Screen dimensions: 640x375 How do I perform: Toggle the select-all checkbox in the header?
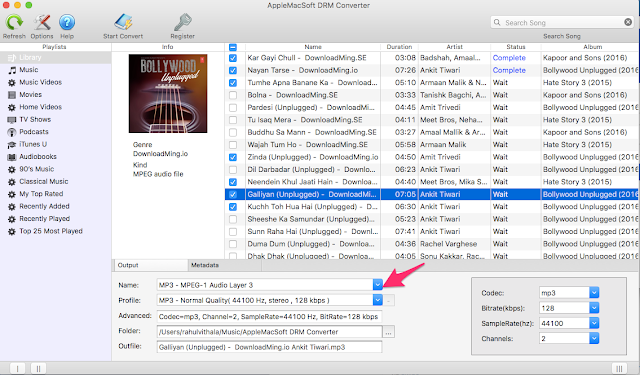(x=233, y=47)
